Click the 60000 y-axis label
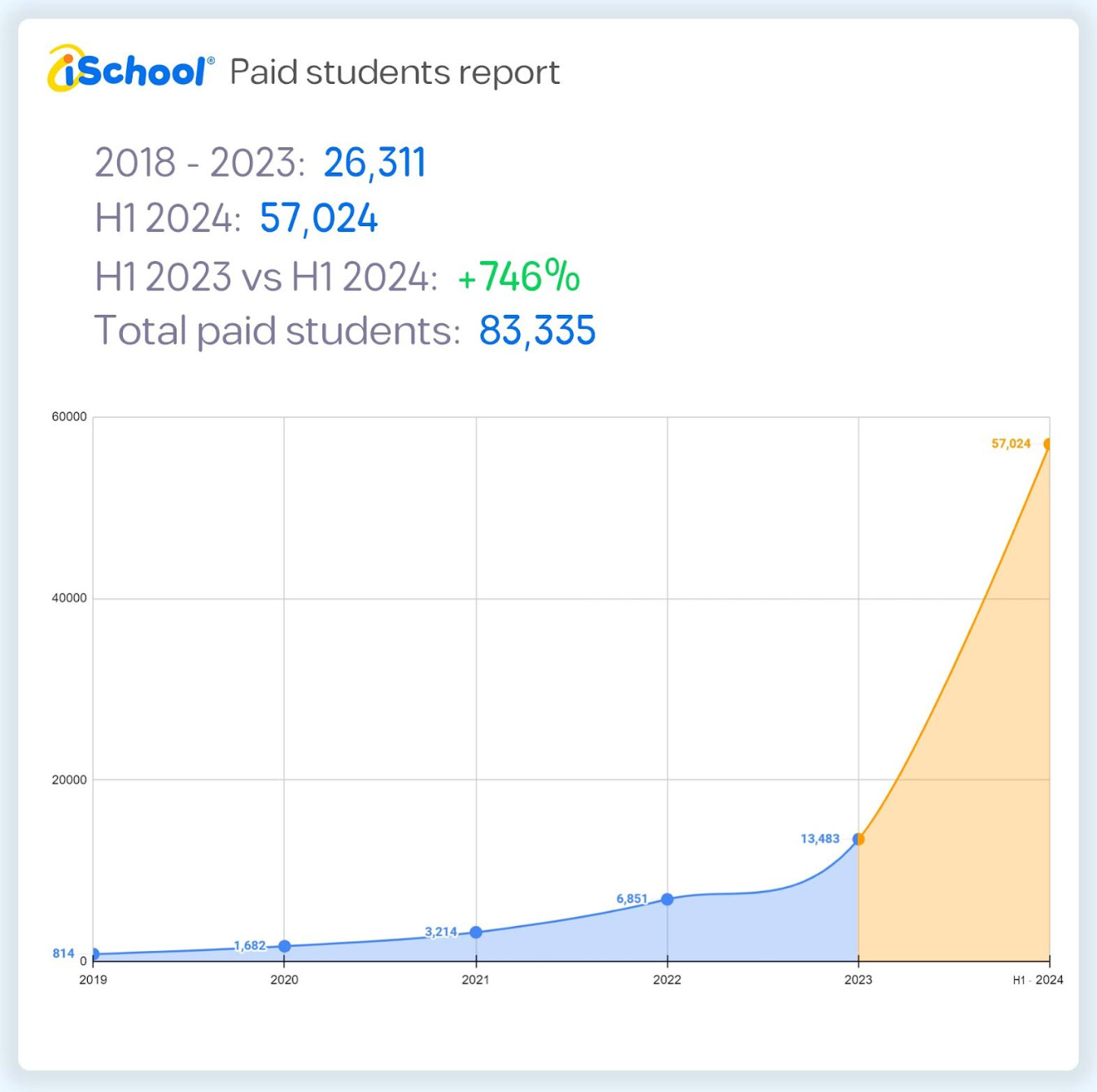1097x1092 pixels. [69, 417]
